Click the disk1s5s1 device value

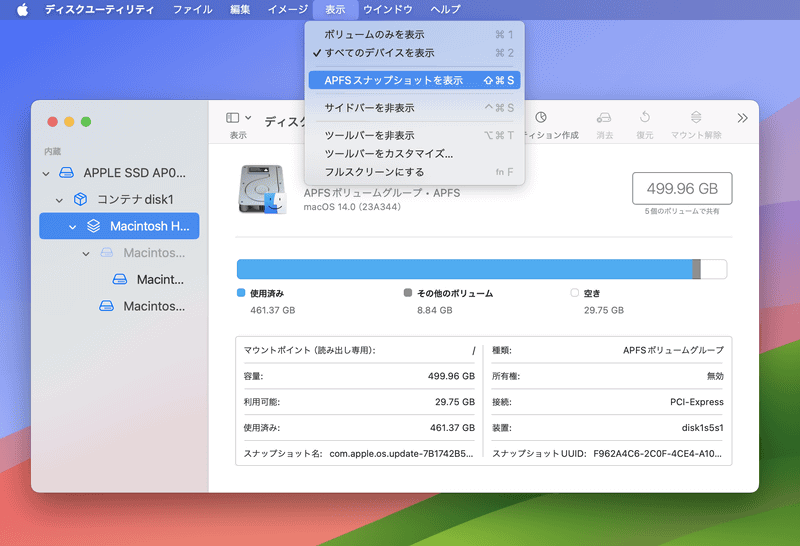pos(703,428)
